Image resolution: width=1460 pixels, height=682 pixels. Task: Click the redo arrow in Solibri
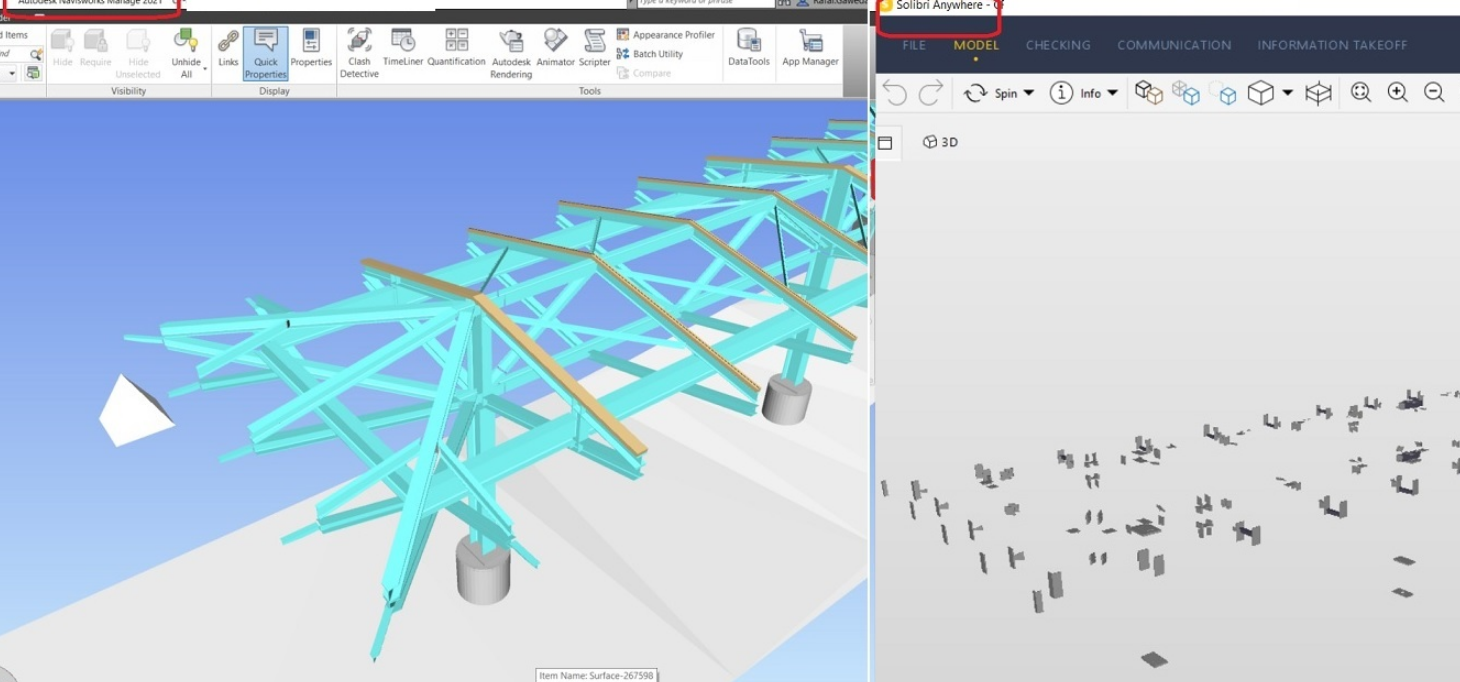click(x=931, y=94)
